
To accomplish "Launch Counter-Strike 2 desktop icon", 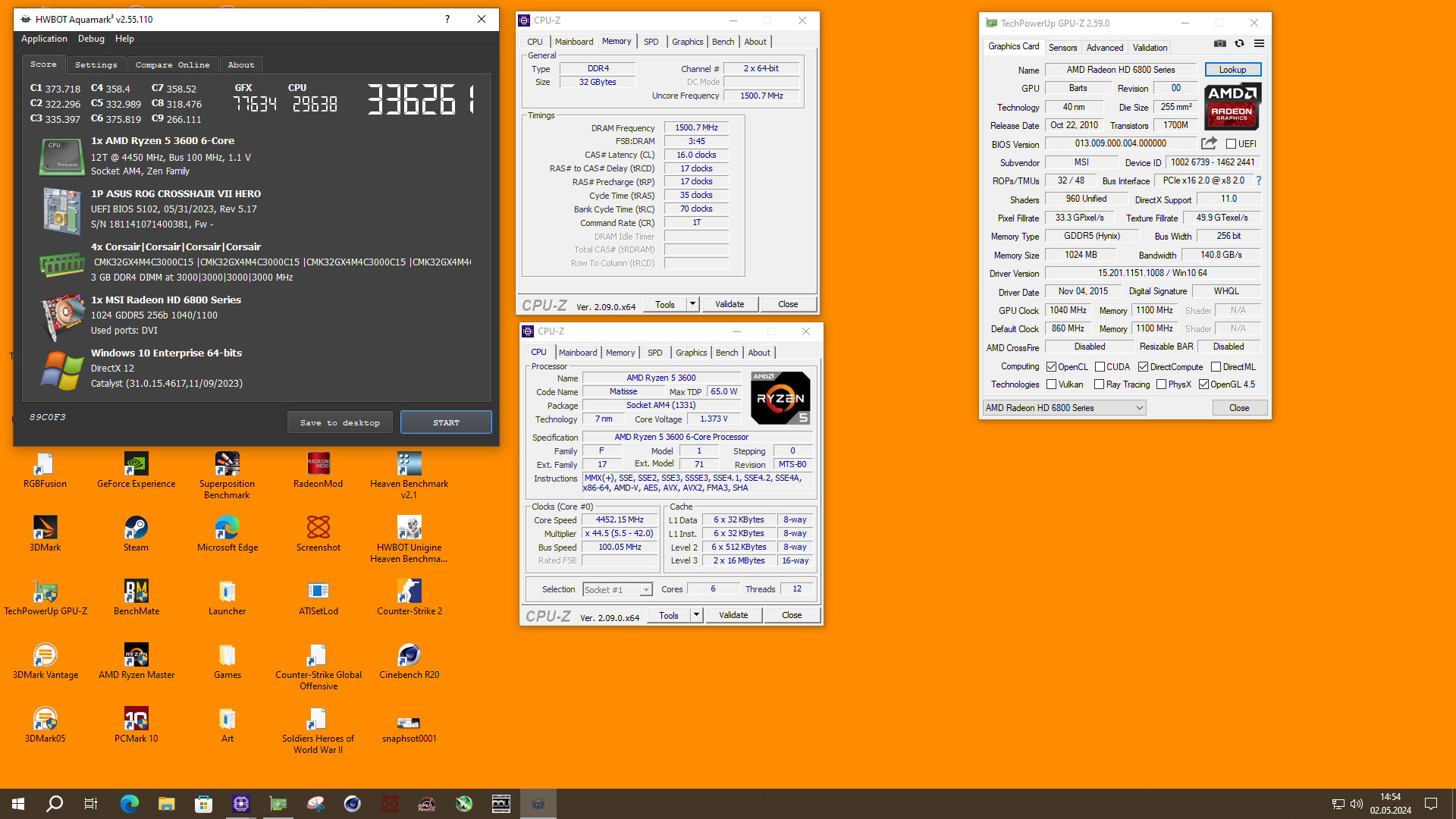I will [x=409, y=598].
